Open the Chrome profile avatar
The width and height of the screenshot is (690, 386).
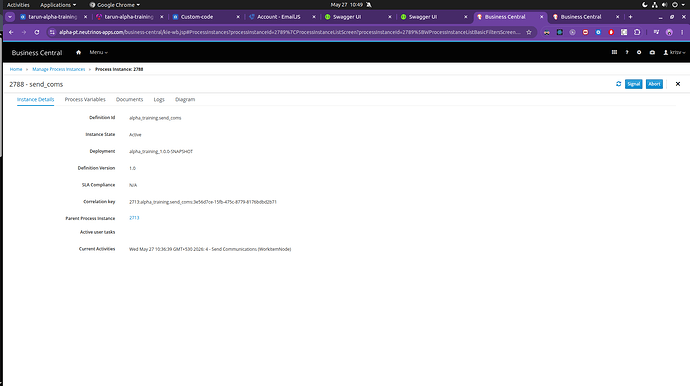coord(669,32)
